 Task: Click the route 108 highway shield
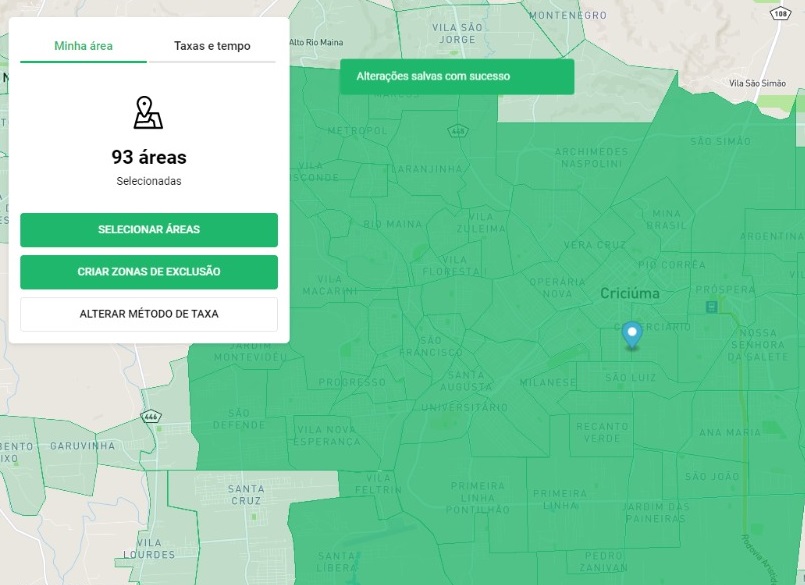[x=778, y=15]
